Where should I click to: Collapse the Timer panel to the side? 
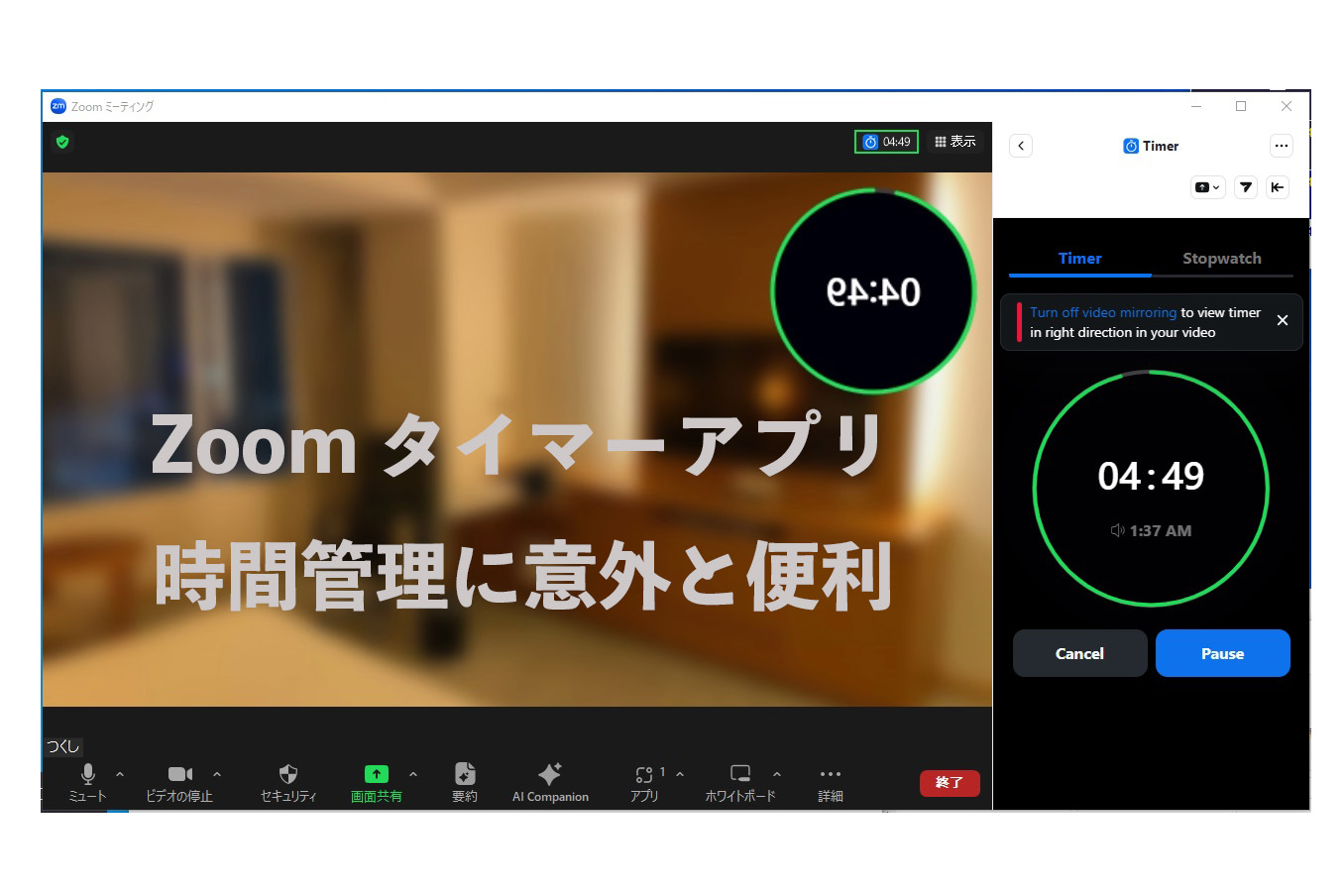[1278, 187]
